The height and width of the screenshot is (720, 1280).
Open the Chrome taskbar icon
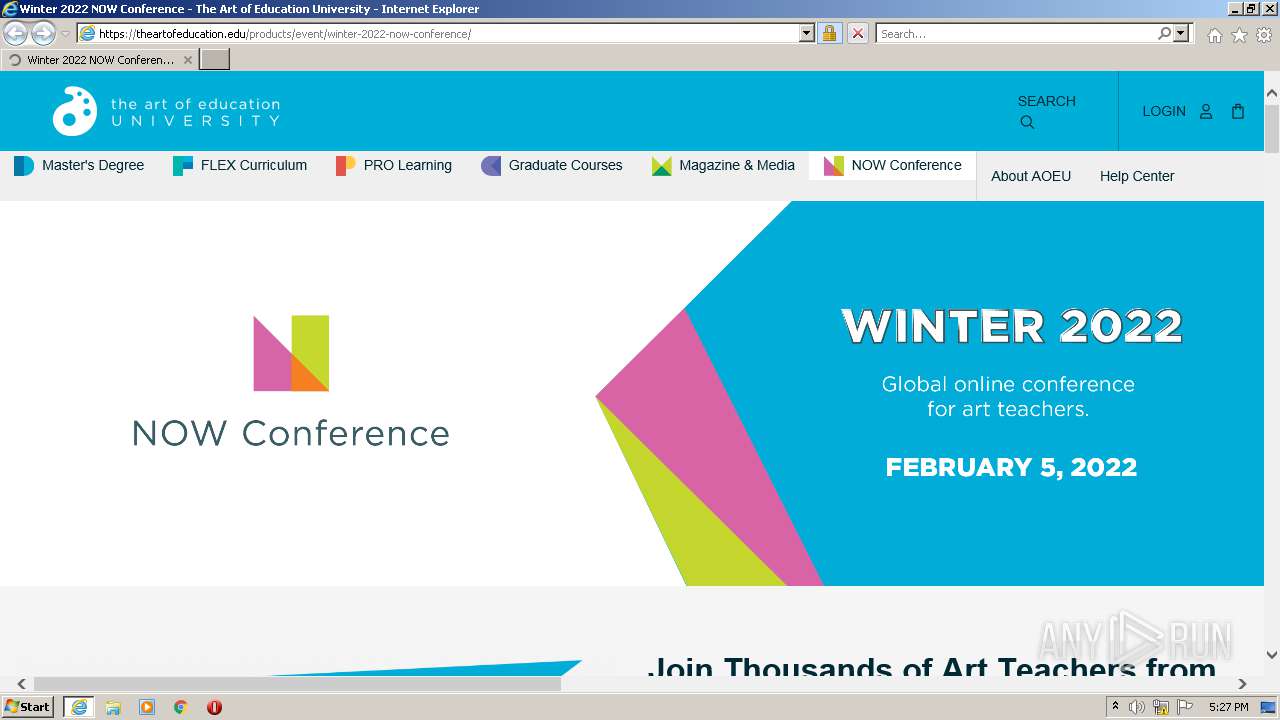tap(181, 707)
